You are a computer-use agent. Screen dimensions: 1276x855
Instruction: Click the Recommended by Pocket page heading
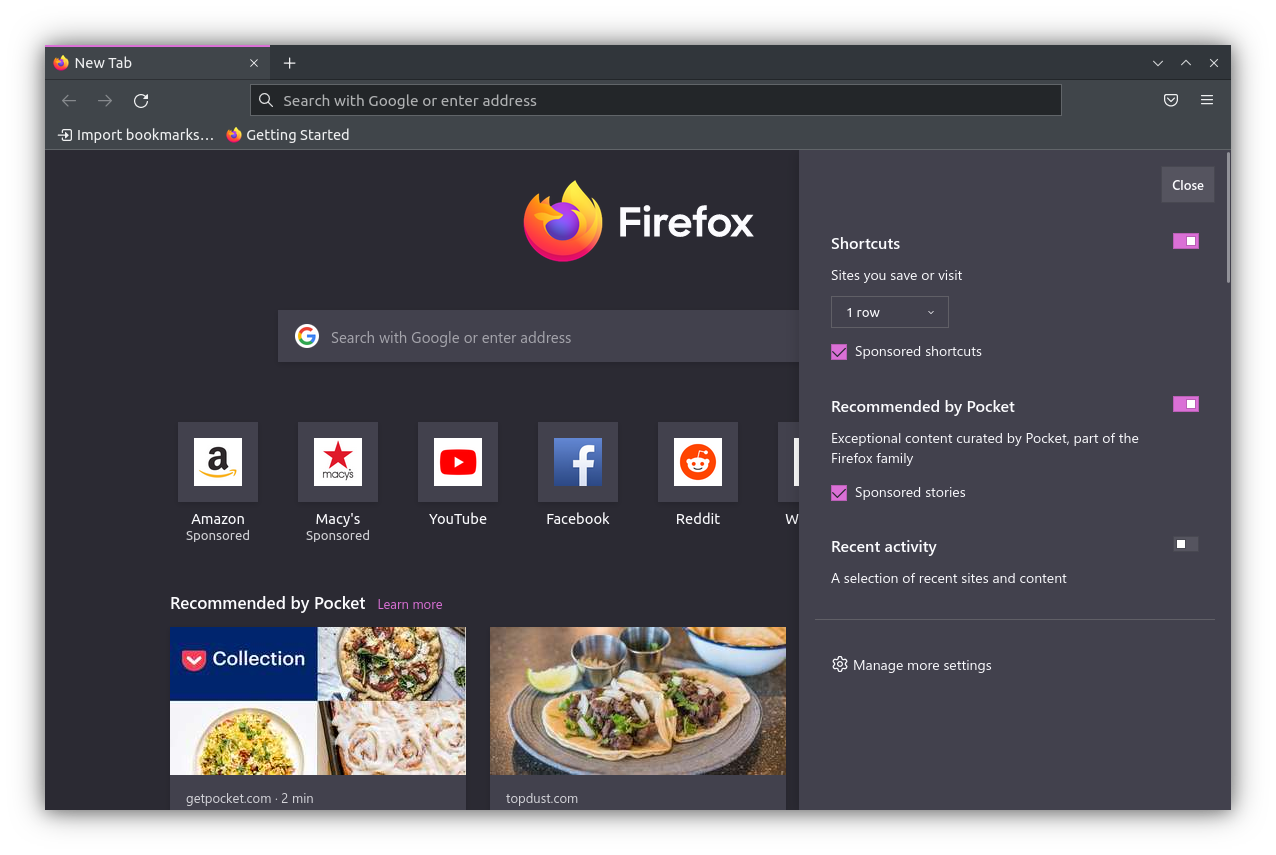268,603
